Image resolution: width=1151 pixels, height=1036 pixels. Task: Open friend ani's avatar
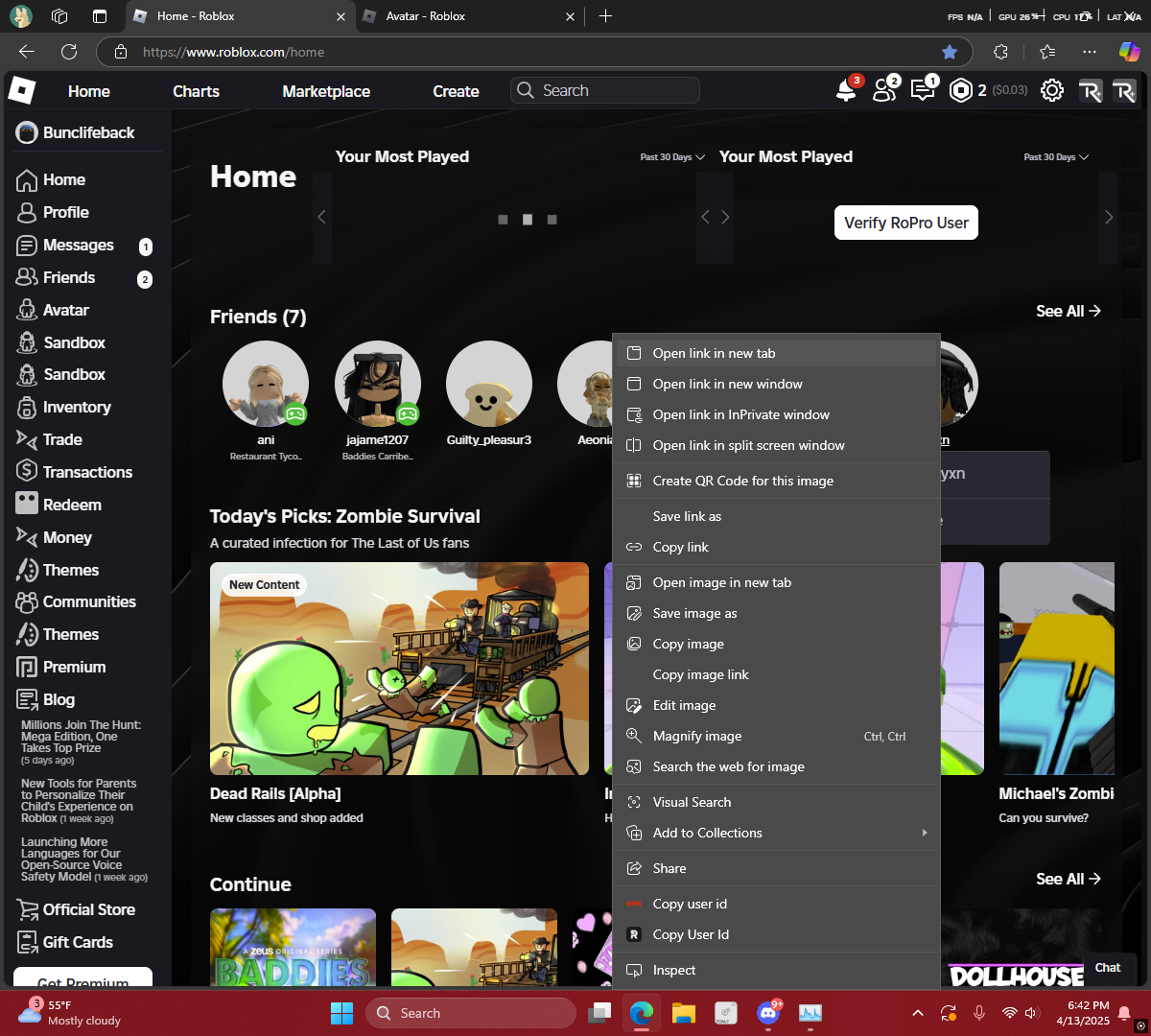click(x=266, y=384)
